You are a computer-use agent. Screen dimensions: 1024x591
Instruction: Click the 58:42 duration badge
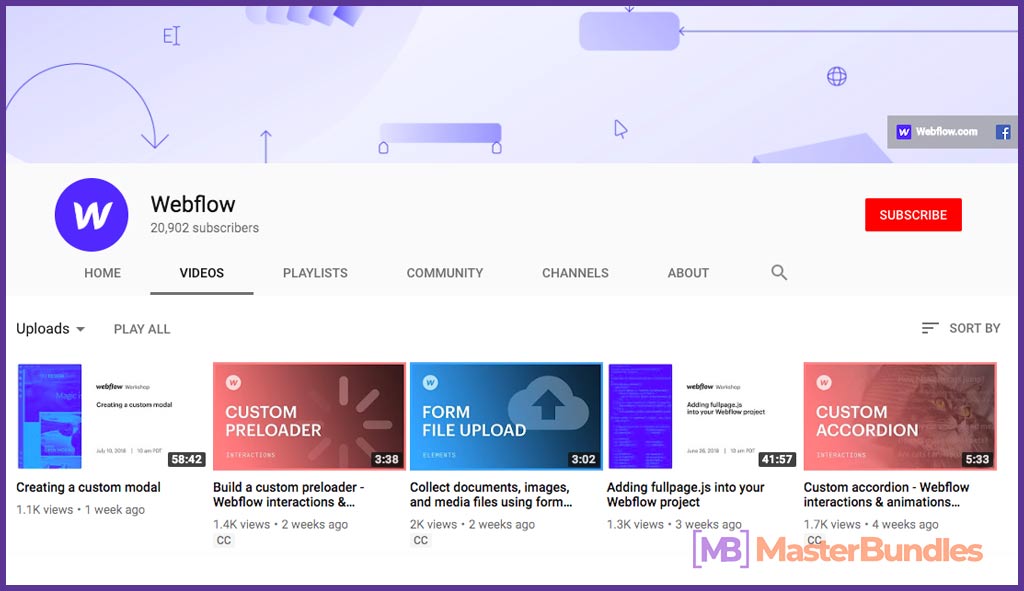tap(187, 459)
